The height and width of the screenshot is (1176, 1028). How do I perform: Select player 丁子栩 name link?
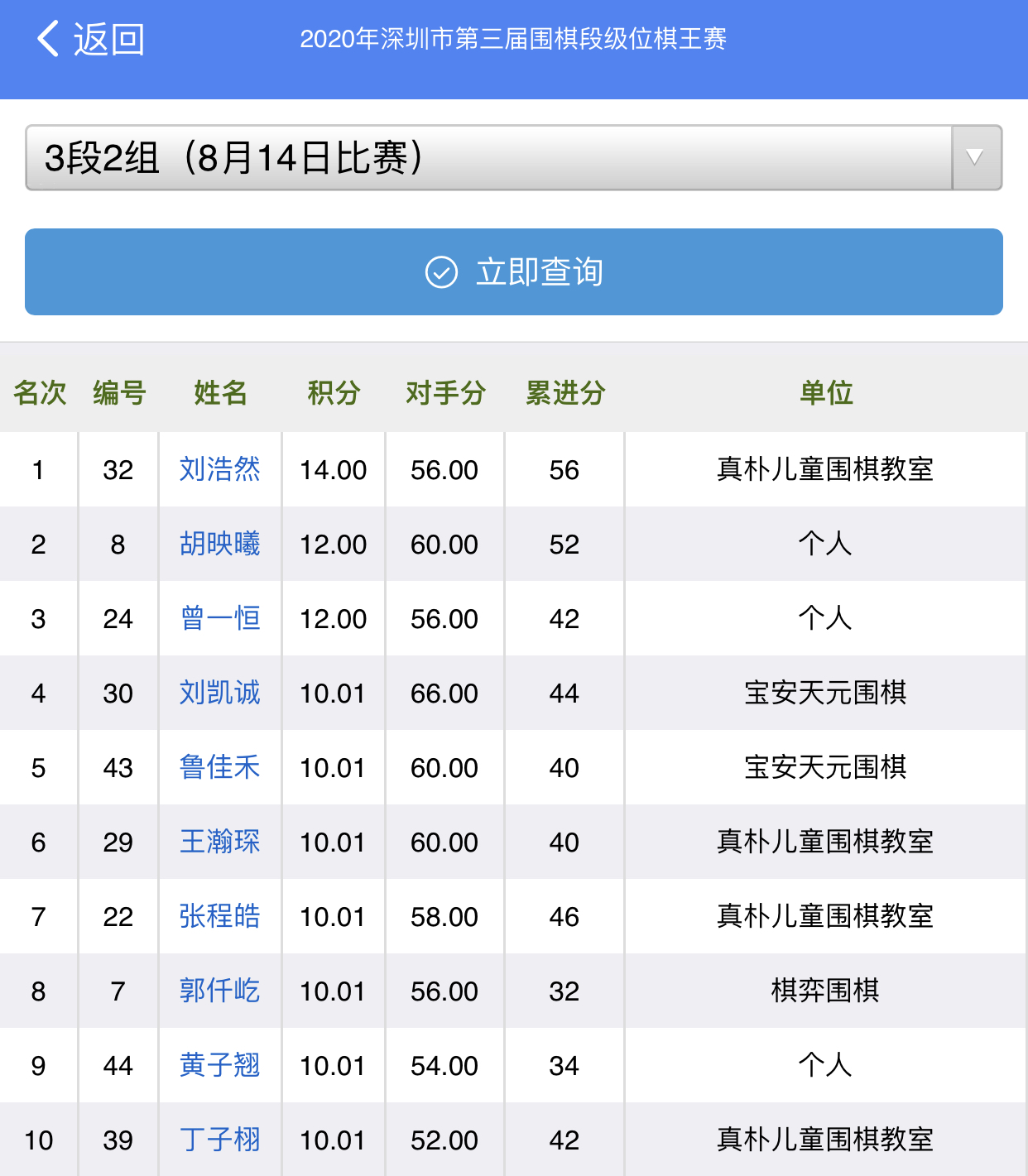pos(219,1140)
